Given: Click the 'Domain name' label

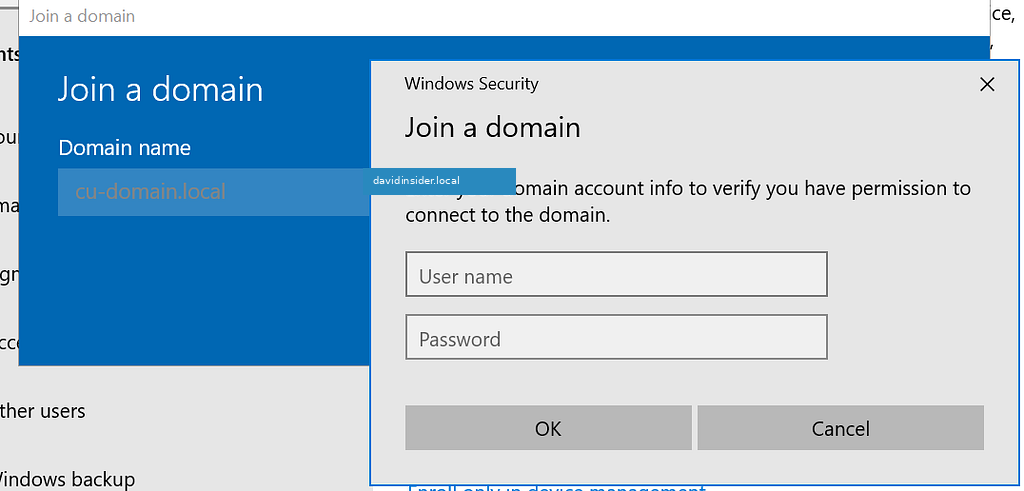Looking at the screenshot, I should click(x=125, y=148).
